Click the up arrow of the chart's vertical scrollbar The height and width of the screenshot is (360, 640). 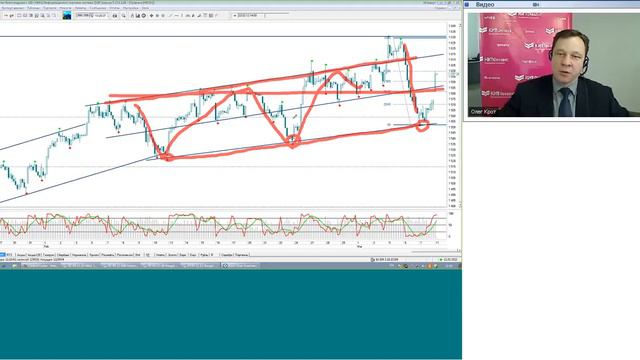(460, 25)
